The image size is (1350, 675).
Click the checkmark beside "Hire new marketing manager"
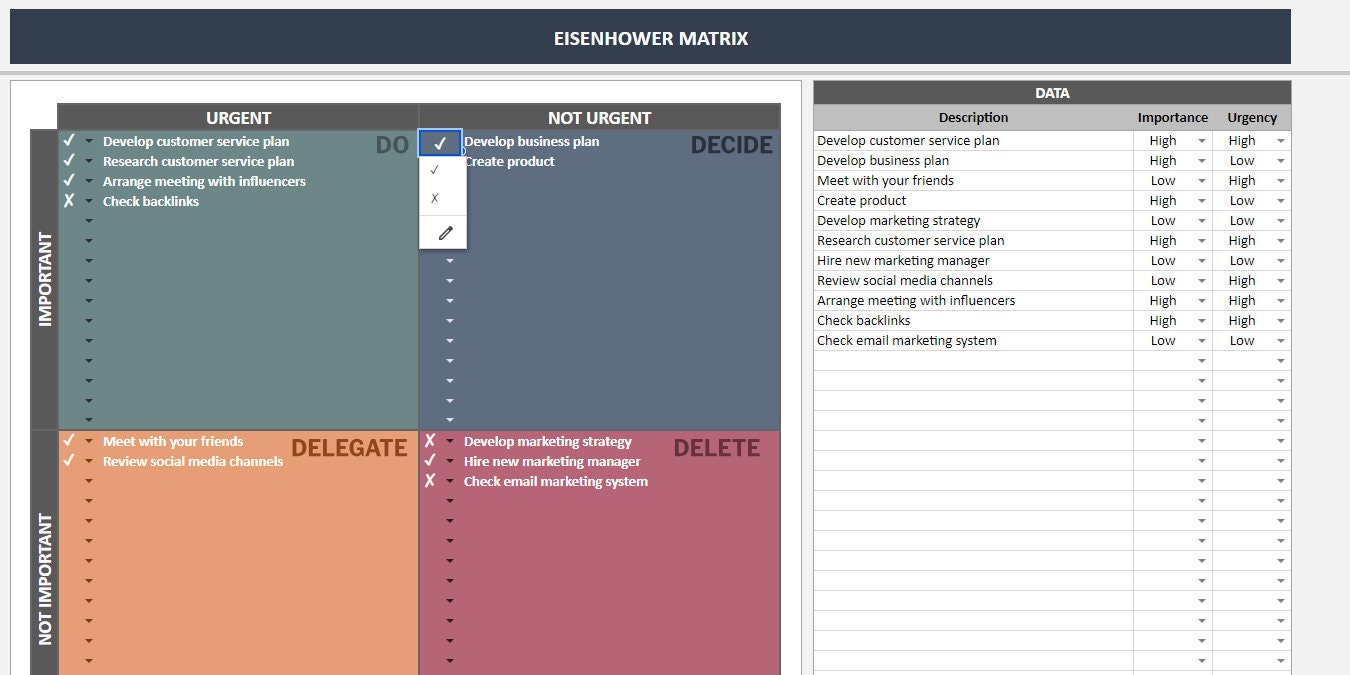coord(430,461)
